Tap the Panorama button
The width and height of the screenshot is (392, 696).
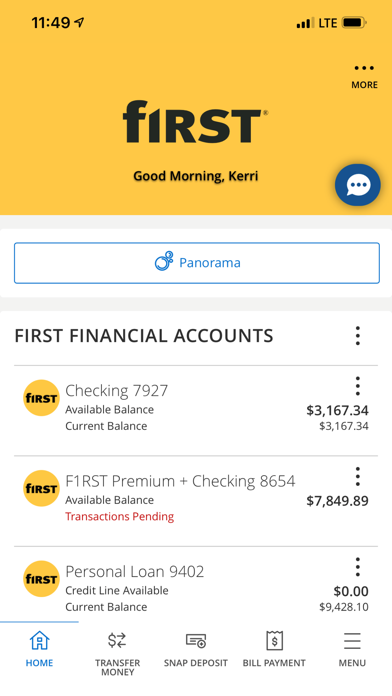(197, 263)
